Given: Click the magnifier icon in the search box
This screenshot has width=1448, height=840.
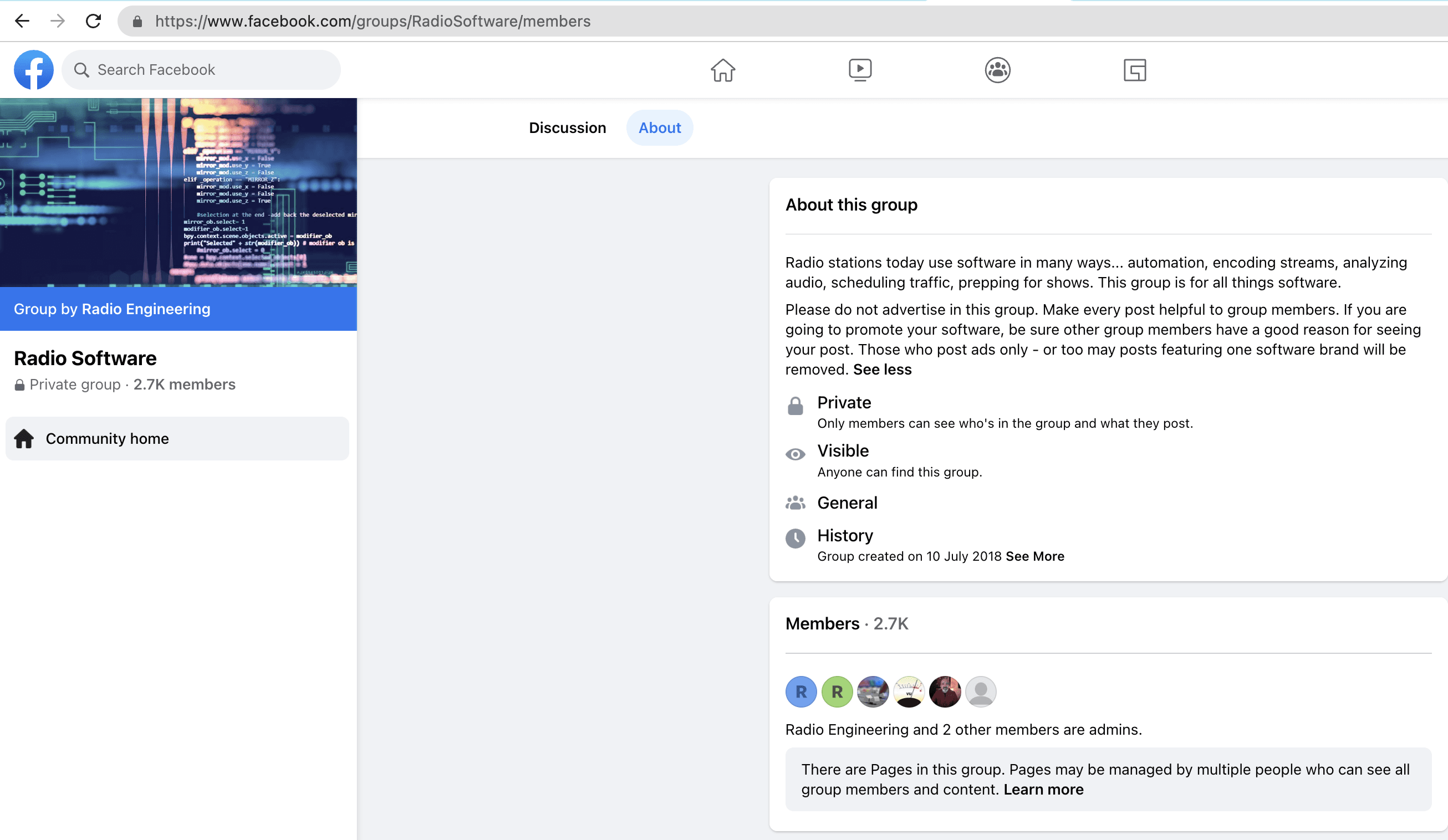Looking at the screenshot, I should click(x=81, y=70).
